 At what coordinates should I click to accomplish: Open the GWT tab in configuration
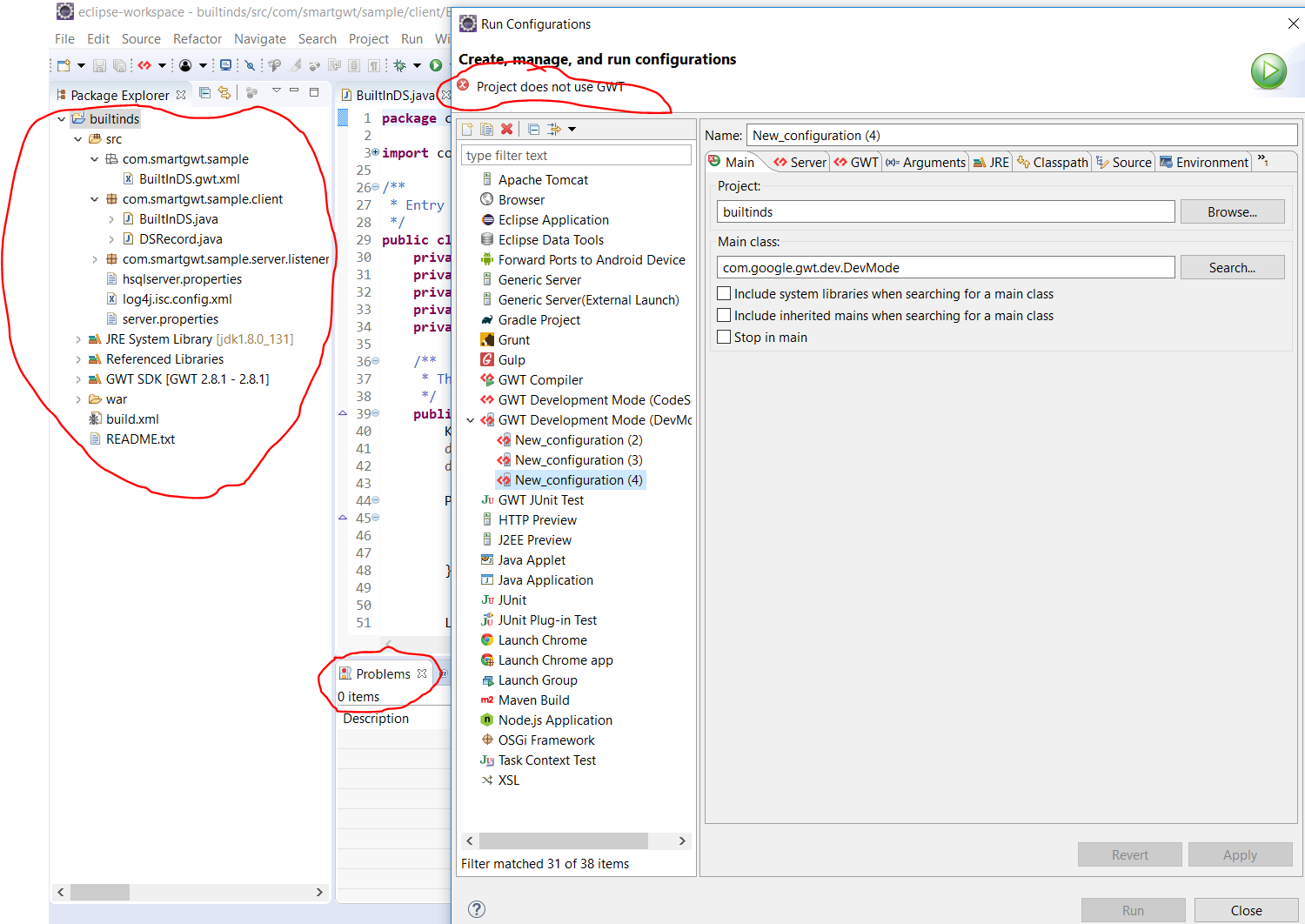856,163
